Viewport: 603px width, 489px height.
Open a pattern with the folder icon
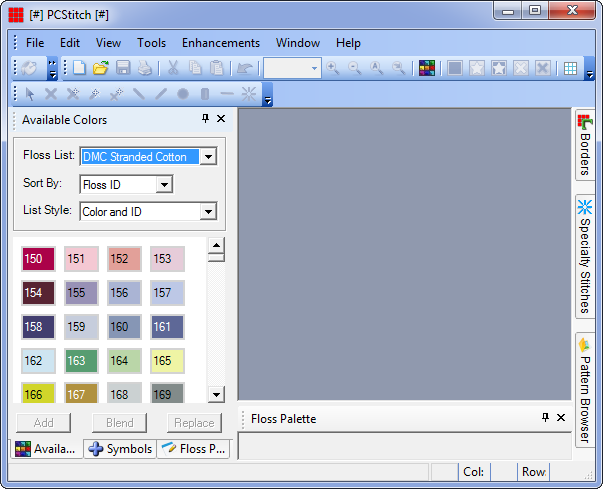coord(101,68)
